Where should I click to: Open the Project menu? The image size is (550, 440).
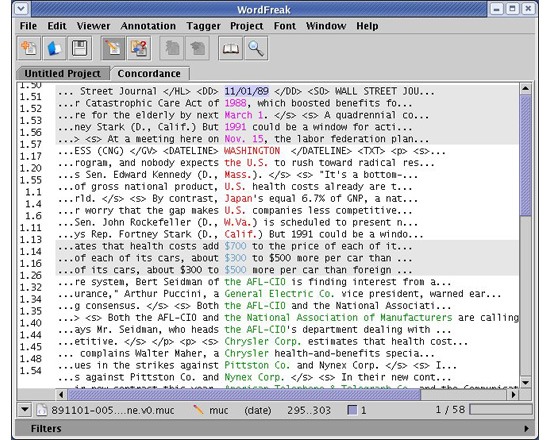pos(247,26)
